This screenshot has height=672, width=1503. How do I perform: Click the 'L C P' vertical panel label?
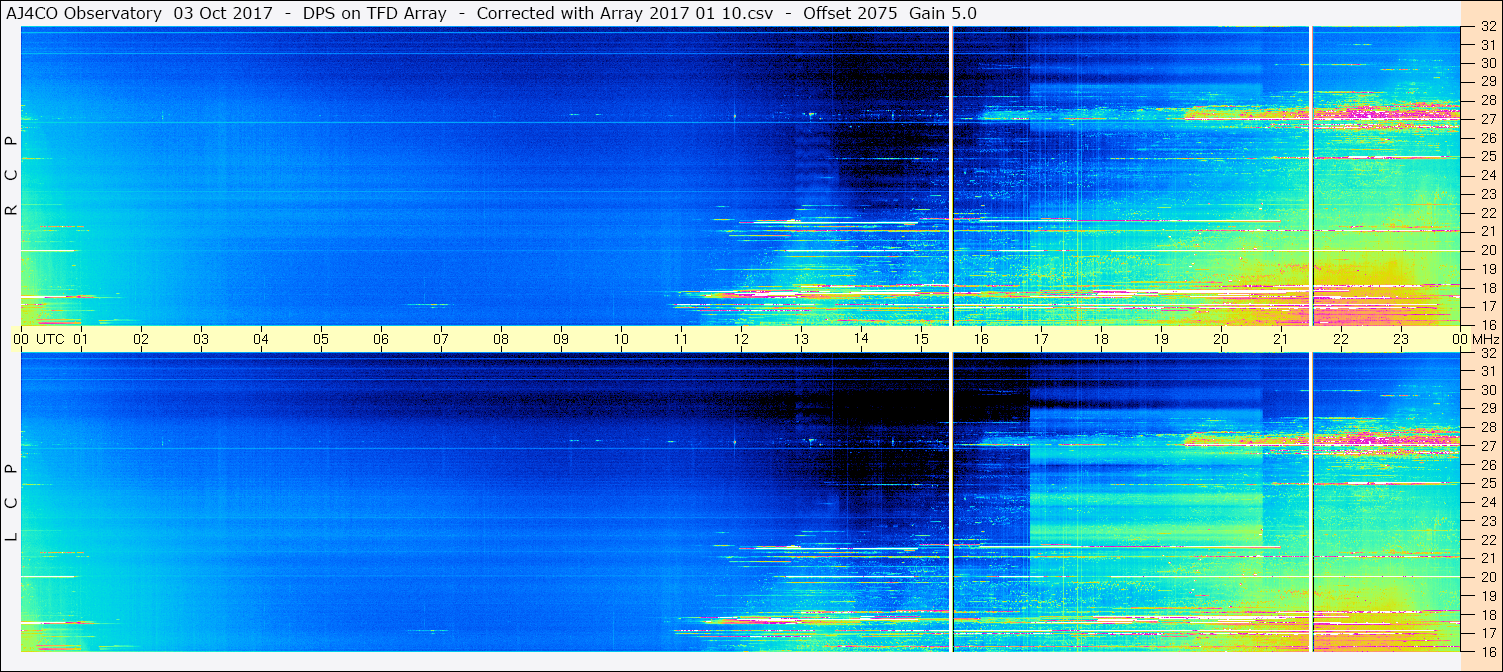11,503
